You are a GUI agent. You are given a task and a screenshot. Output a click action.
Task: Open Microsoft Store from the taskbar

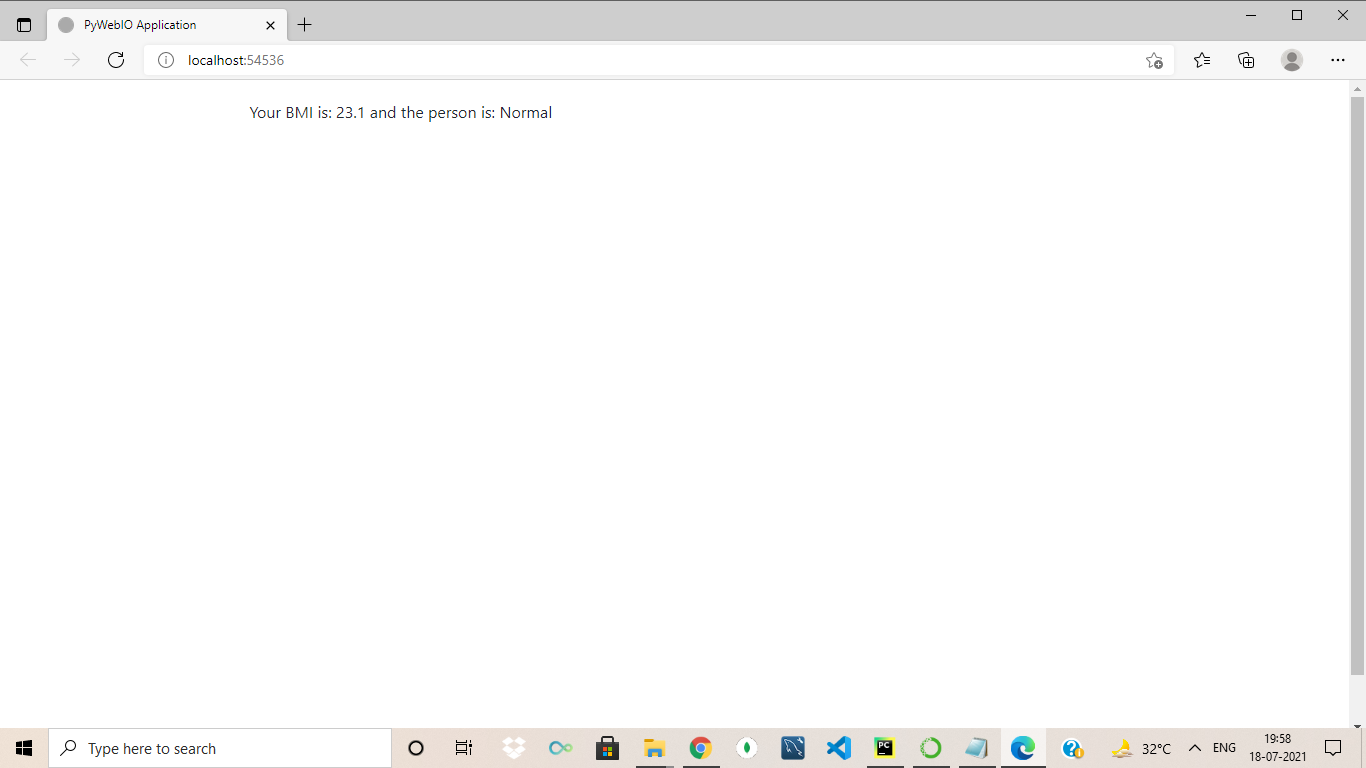click(607, 748)
